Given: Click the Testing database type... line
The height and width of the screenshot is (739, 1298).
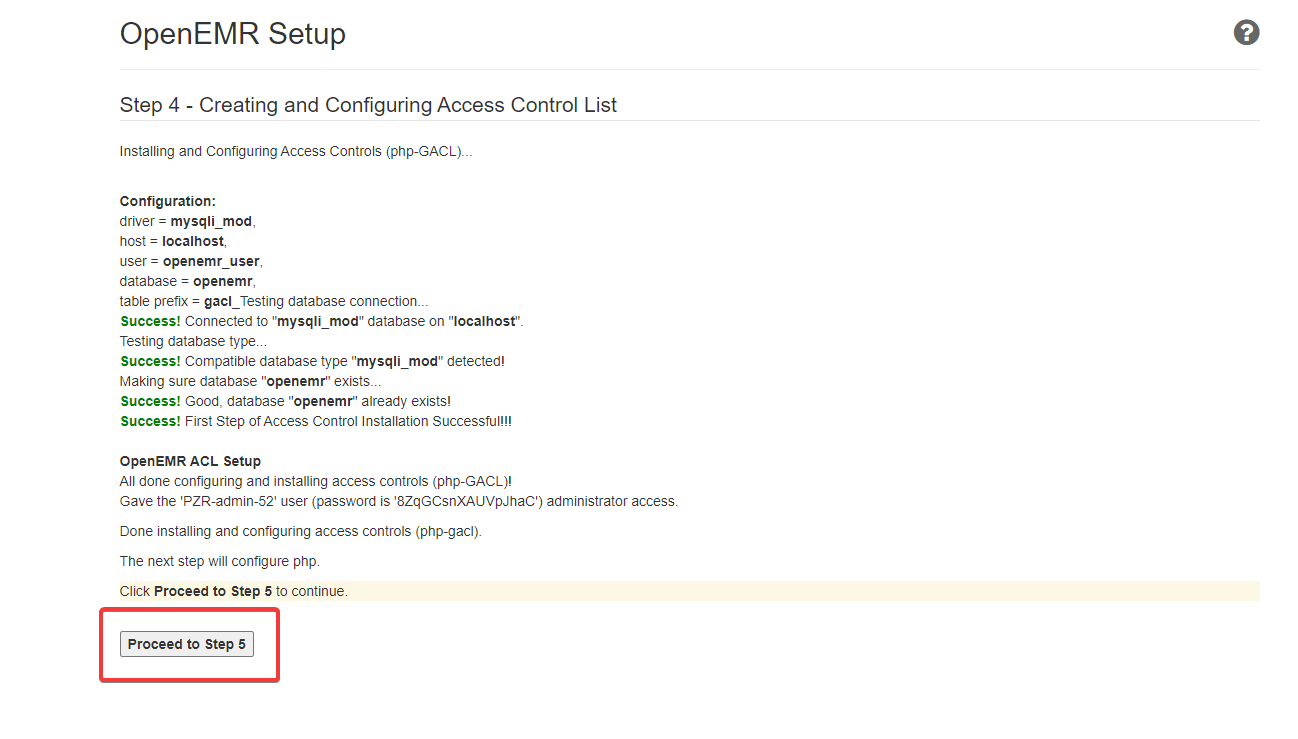Looking at the screenshot, I should coord(193,341).
